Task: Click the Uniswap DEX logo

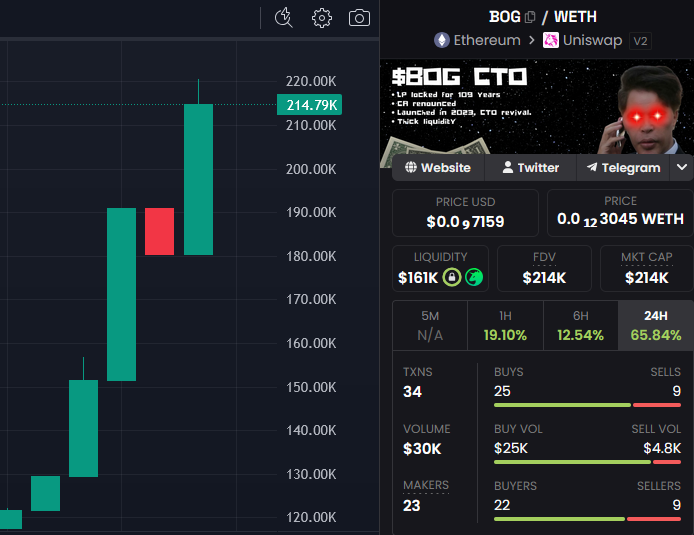Action: (551, 40)
